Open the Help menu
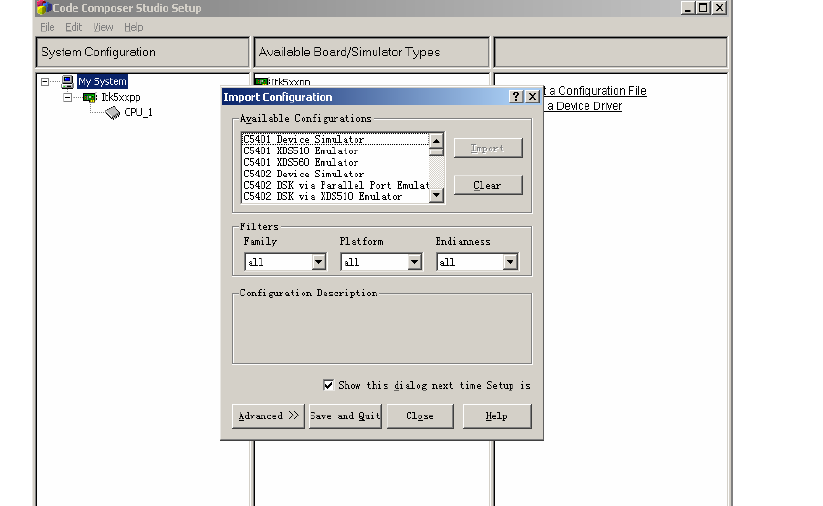The height and width of the screenshot is (506, 823). pyautogui.click(x=134, y=27)
